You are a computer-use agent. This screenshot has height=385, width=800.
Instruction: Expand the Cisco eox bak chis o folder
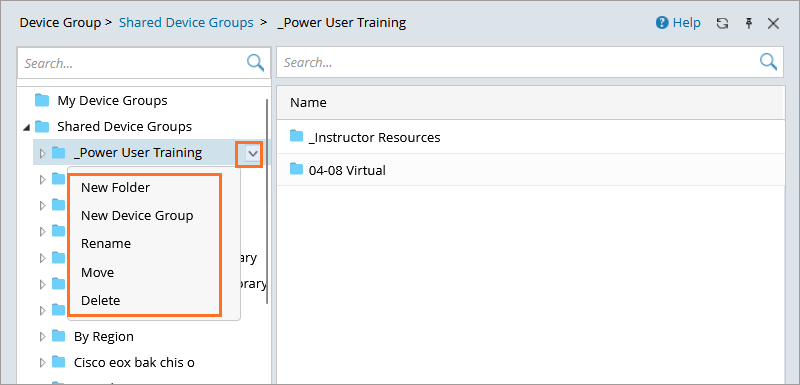(43, 363)
